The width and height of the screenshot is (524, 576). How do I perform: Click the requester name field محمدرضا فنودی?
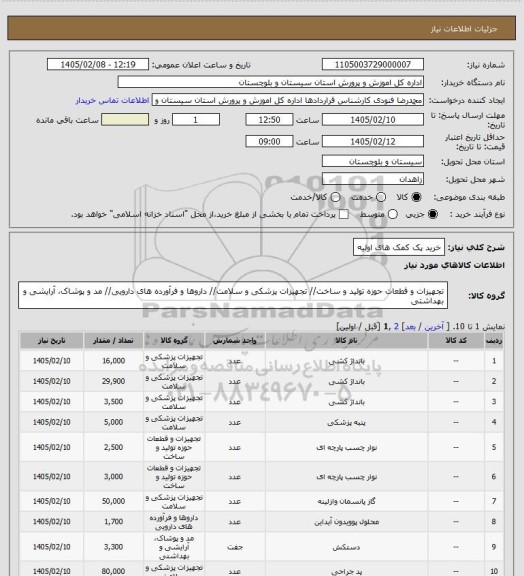288,100
